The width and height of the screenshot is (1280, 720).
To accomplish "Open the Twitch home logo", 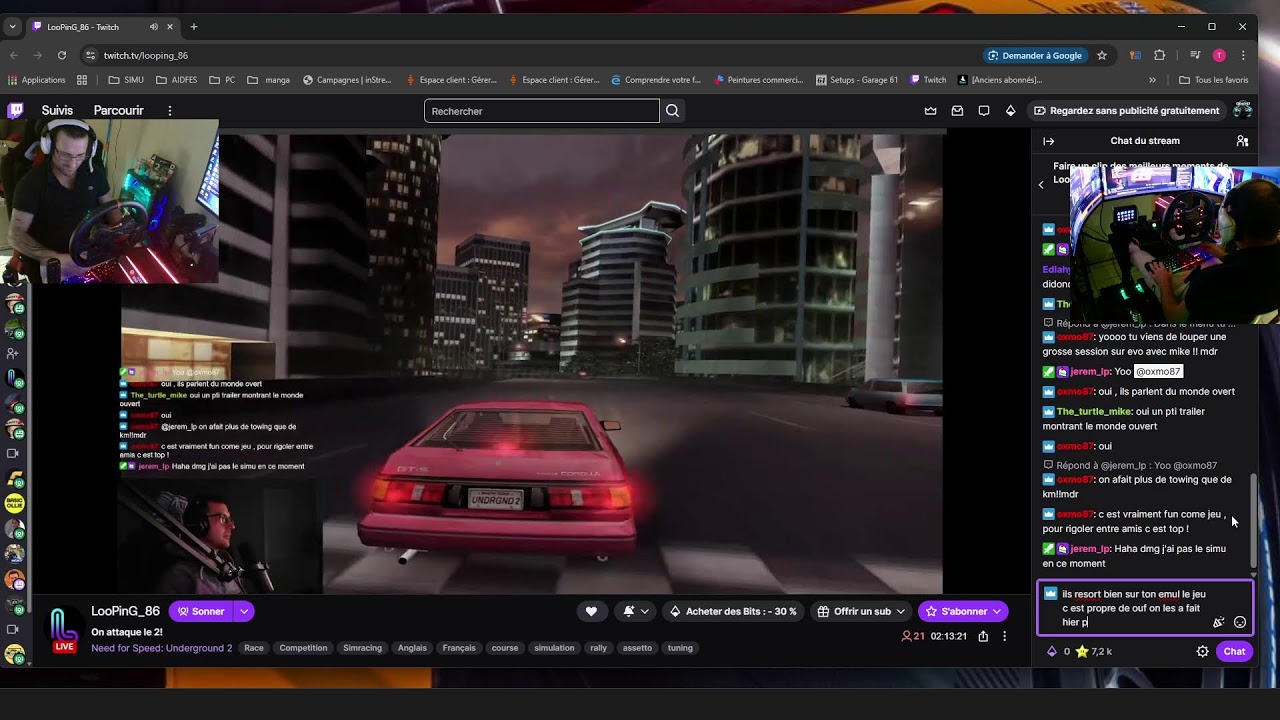I will click(x=15, y=111).
